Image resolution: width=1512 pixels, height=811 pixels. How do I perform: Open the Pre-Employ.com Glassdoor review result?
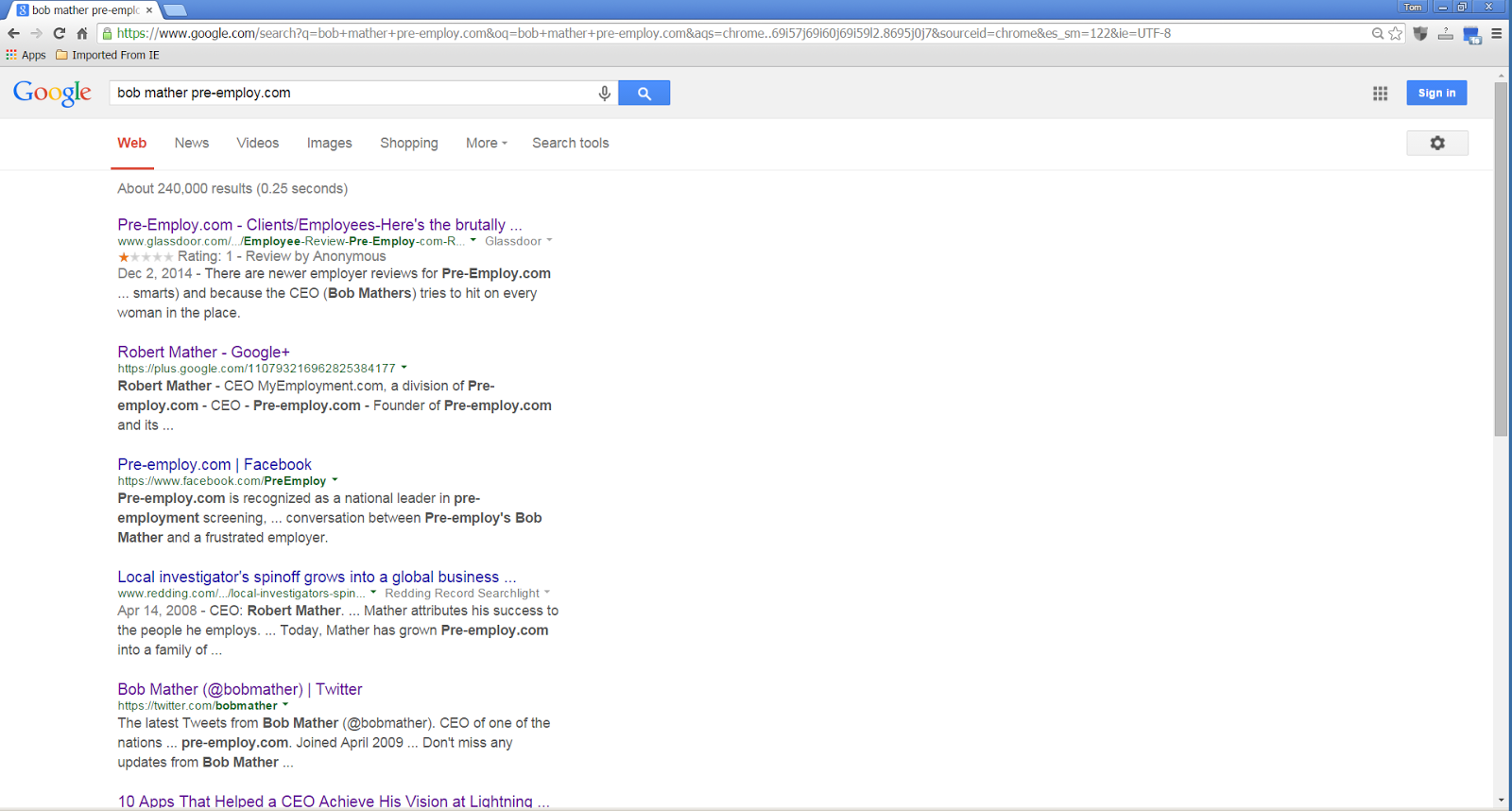[319, 224]
